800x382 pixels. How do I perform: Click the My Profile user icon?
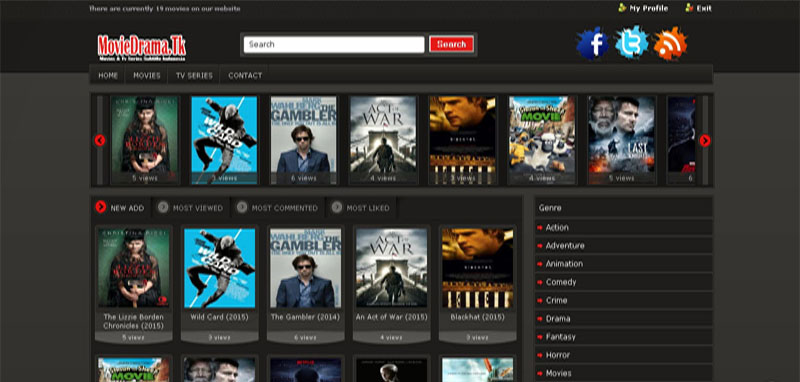(622, 8)
